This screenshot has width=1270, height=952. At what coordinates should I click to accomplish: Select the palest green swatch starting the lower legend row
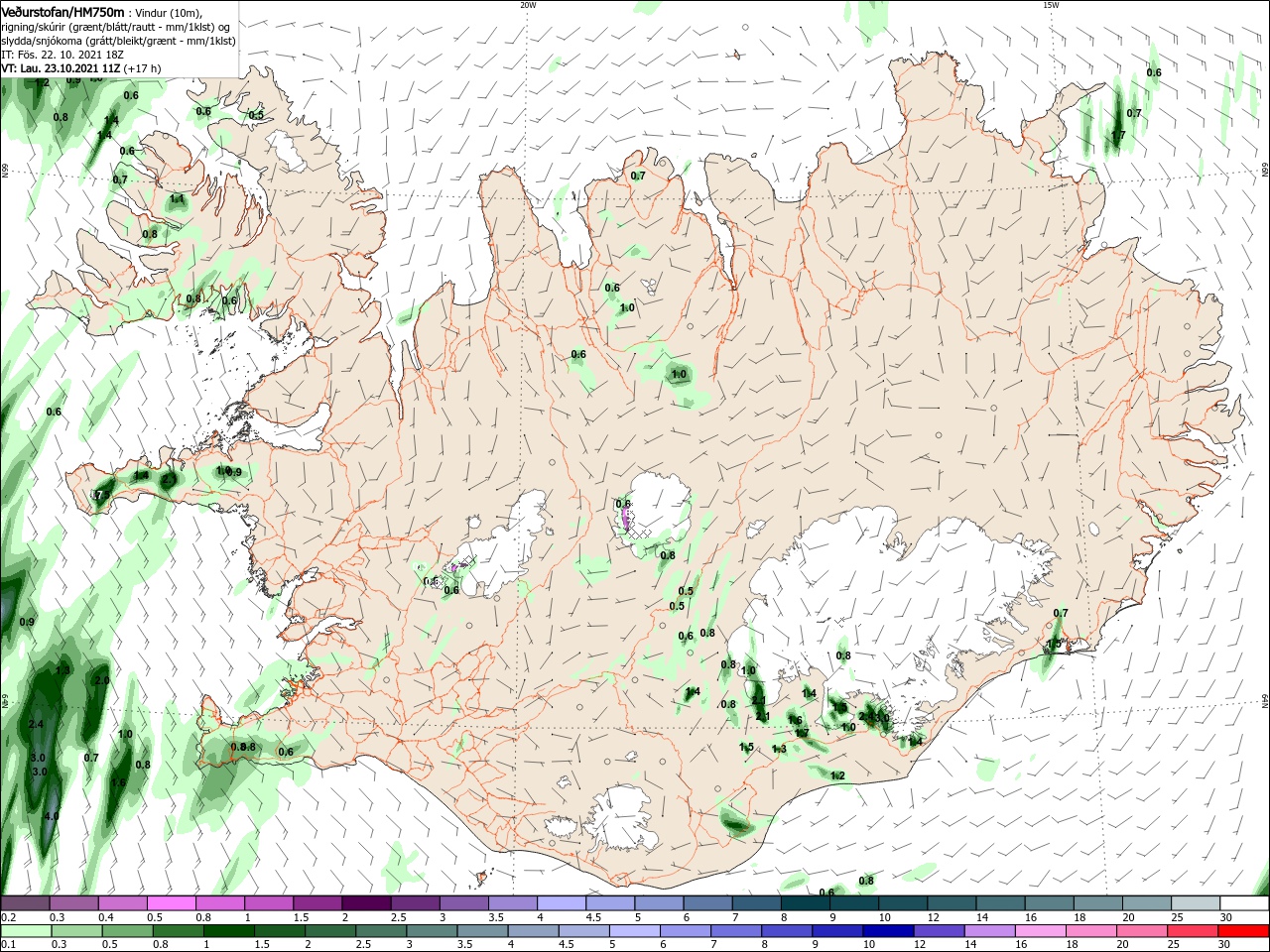26,931
